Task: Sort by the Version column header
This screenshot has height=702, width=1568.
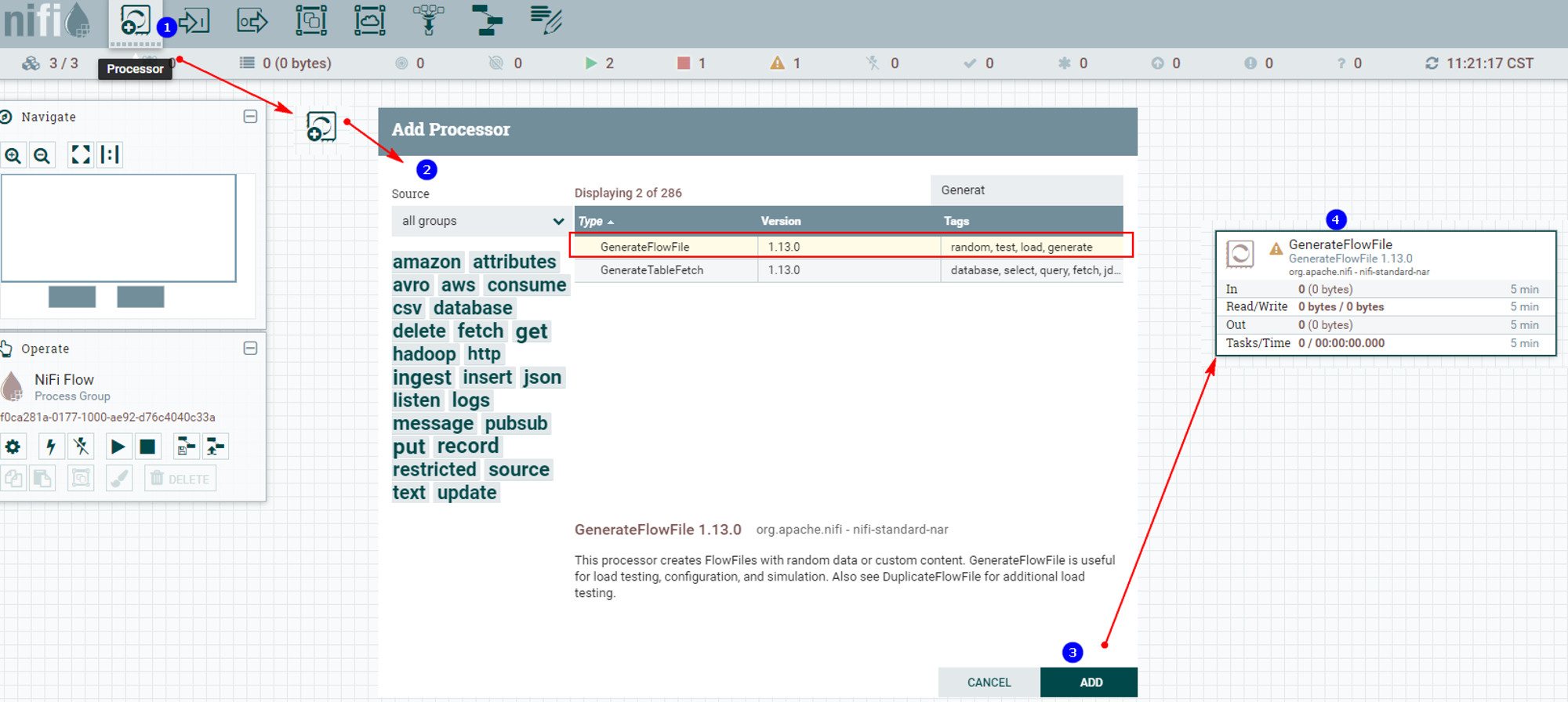Action: pos(781,221)
